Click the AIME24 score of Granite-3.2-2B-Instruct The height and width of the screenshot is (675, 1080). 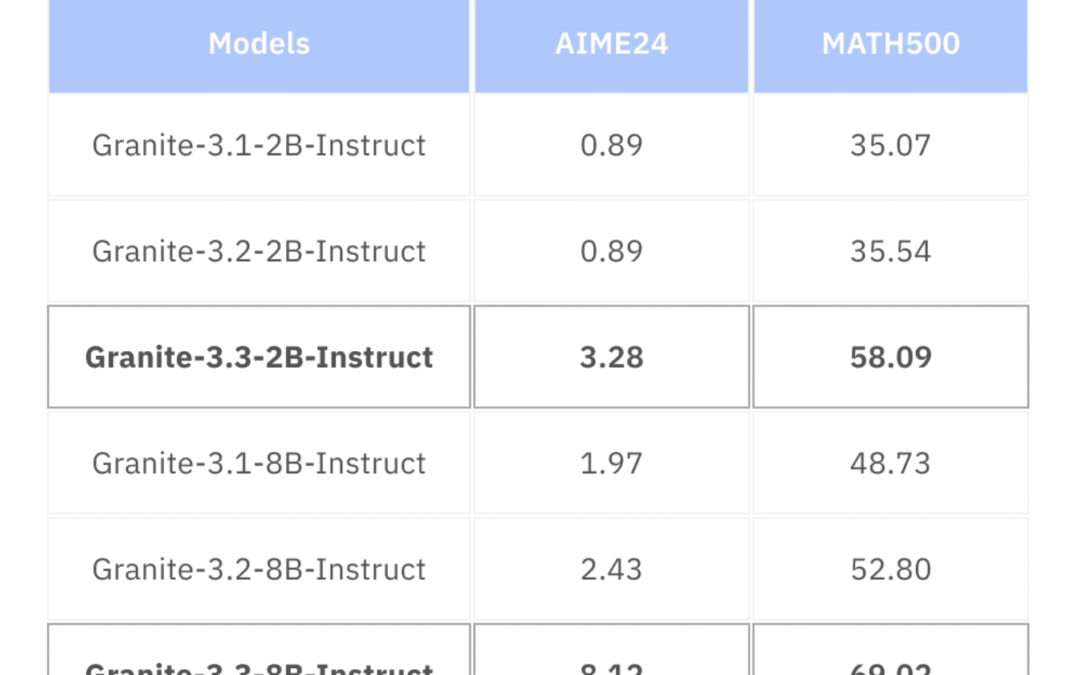(612, 251)
